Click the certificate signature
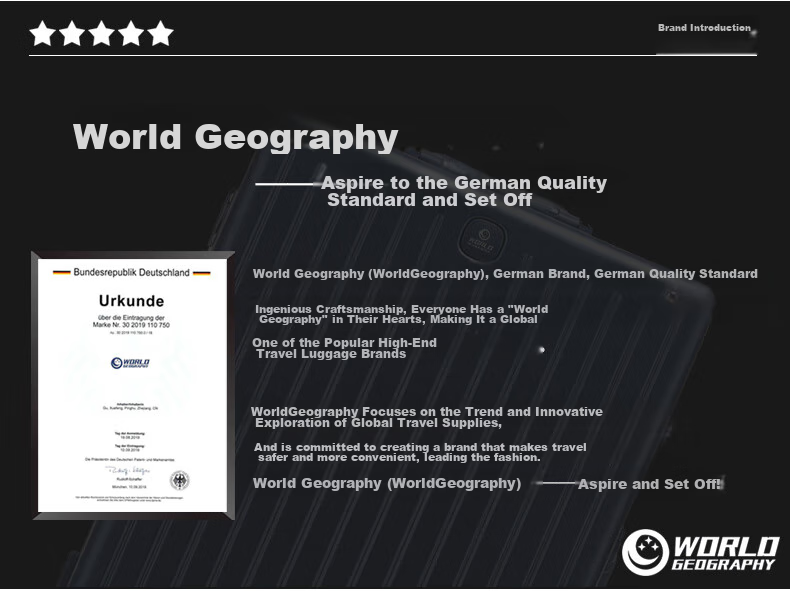This screenshot has height=591, width=790. [x=127, y=471]
